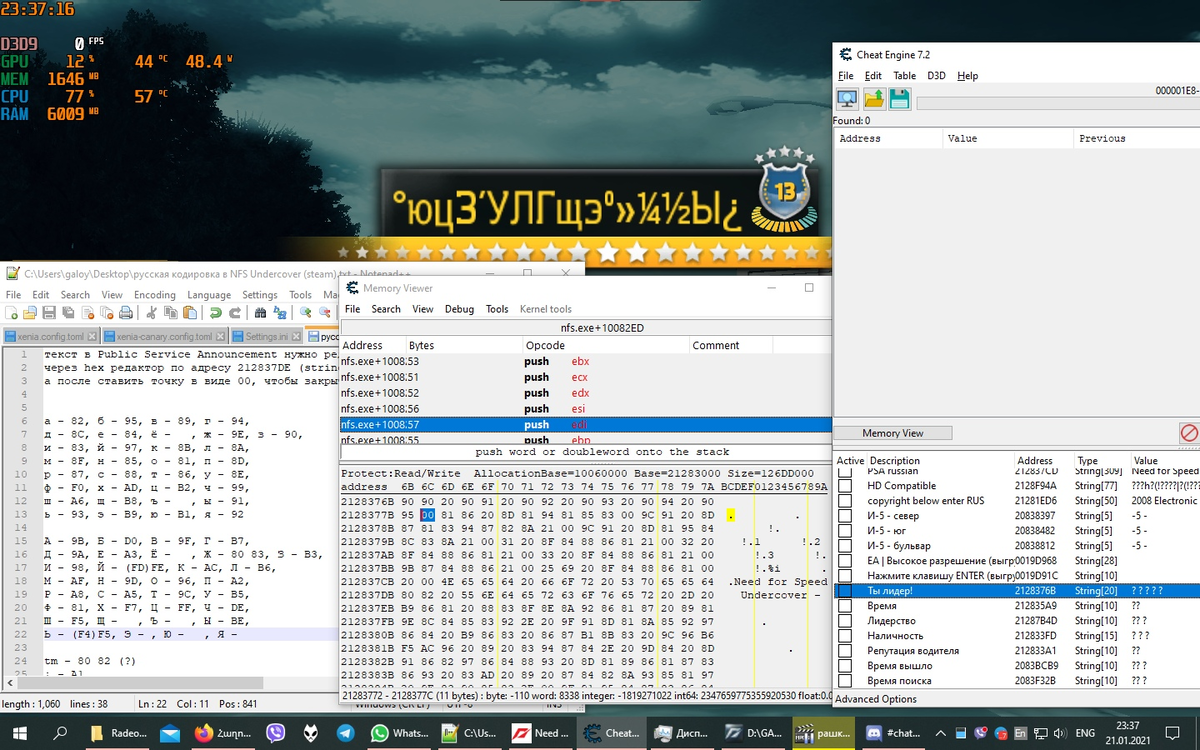
Task: Open File menu in Cheat Engine
Action: point(845,76)
